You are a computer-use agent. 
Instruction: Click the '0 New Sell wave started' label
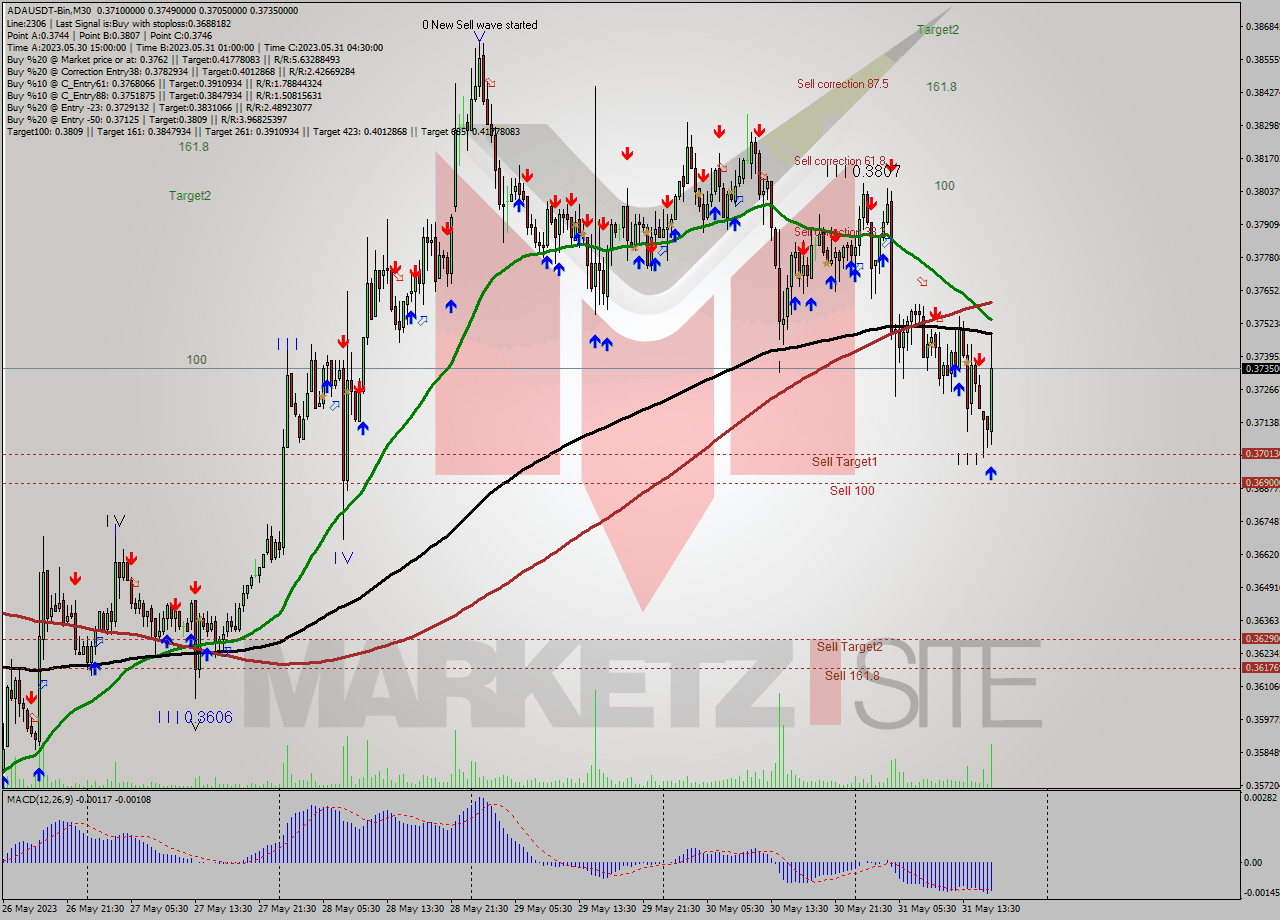pyautogui.click(x=479, y=25)
